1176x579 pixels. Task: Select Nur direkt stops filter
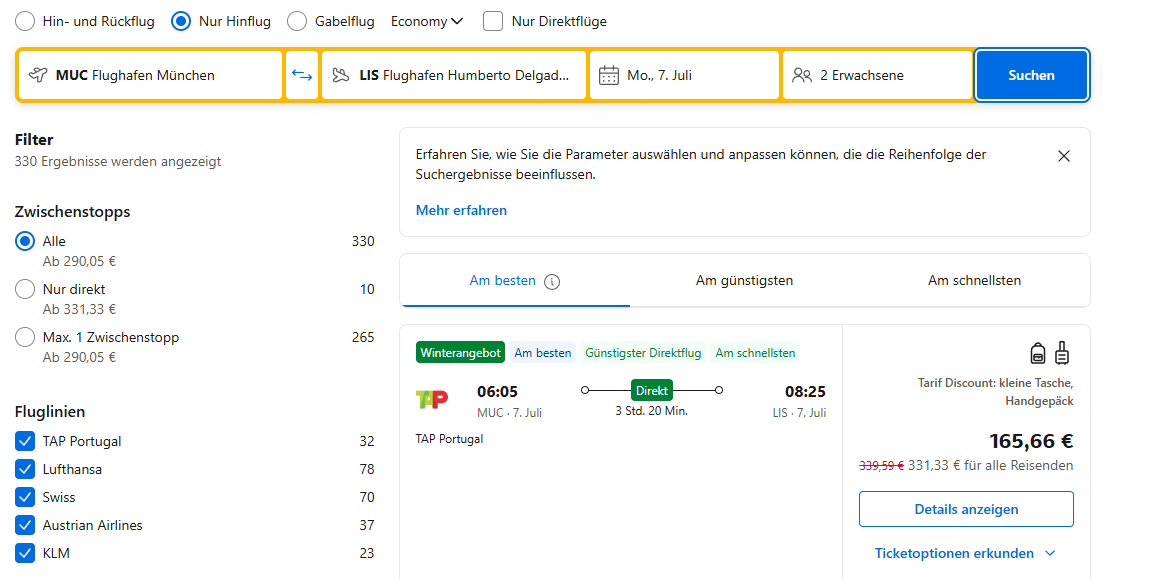(25, 289)
